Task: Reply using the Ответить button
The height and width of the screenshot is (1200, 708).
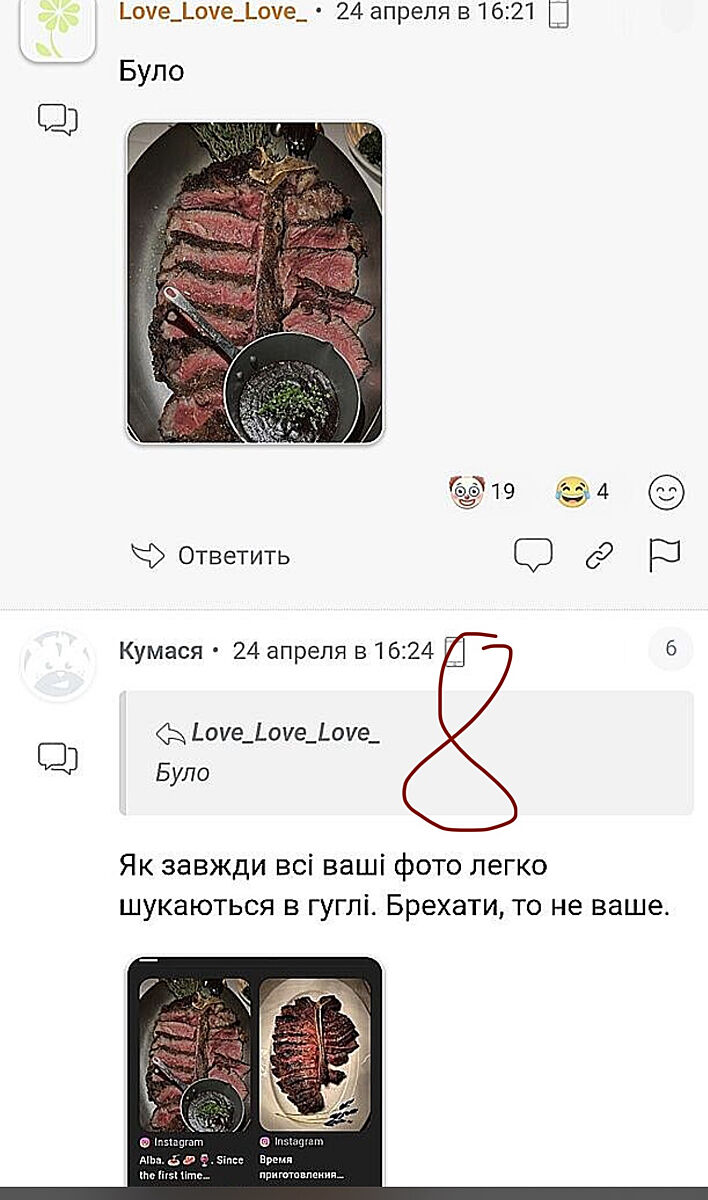Action: tap(210, 555)
